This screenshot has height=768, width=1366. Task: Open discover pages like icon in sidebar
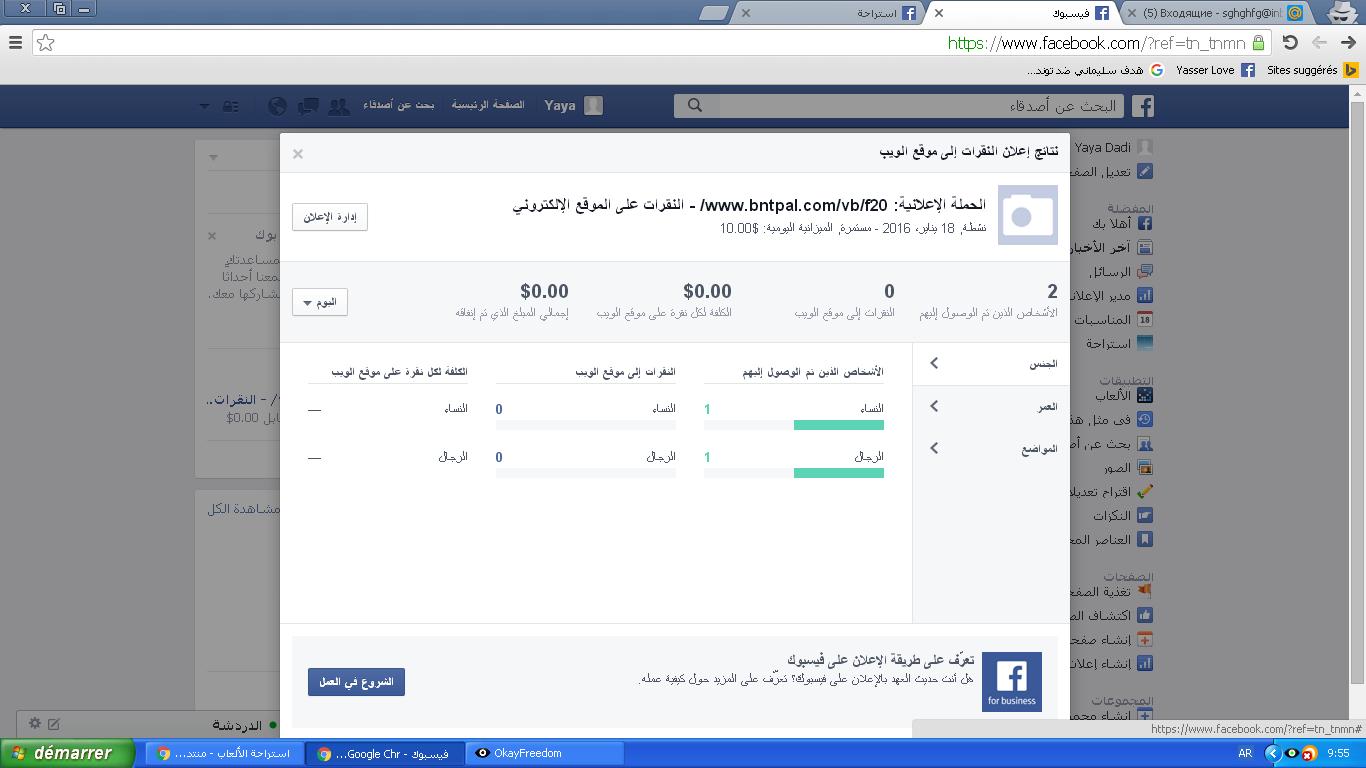(1145, 615)
